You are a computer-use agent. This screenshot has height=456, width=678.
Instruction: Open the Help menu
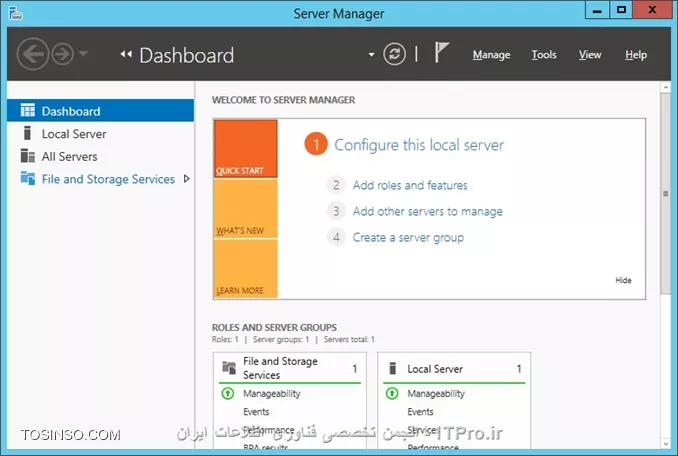click(x=636, y=54)
